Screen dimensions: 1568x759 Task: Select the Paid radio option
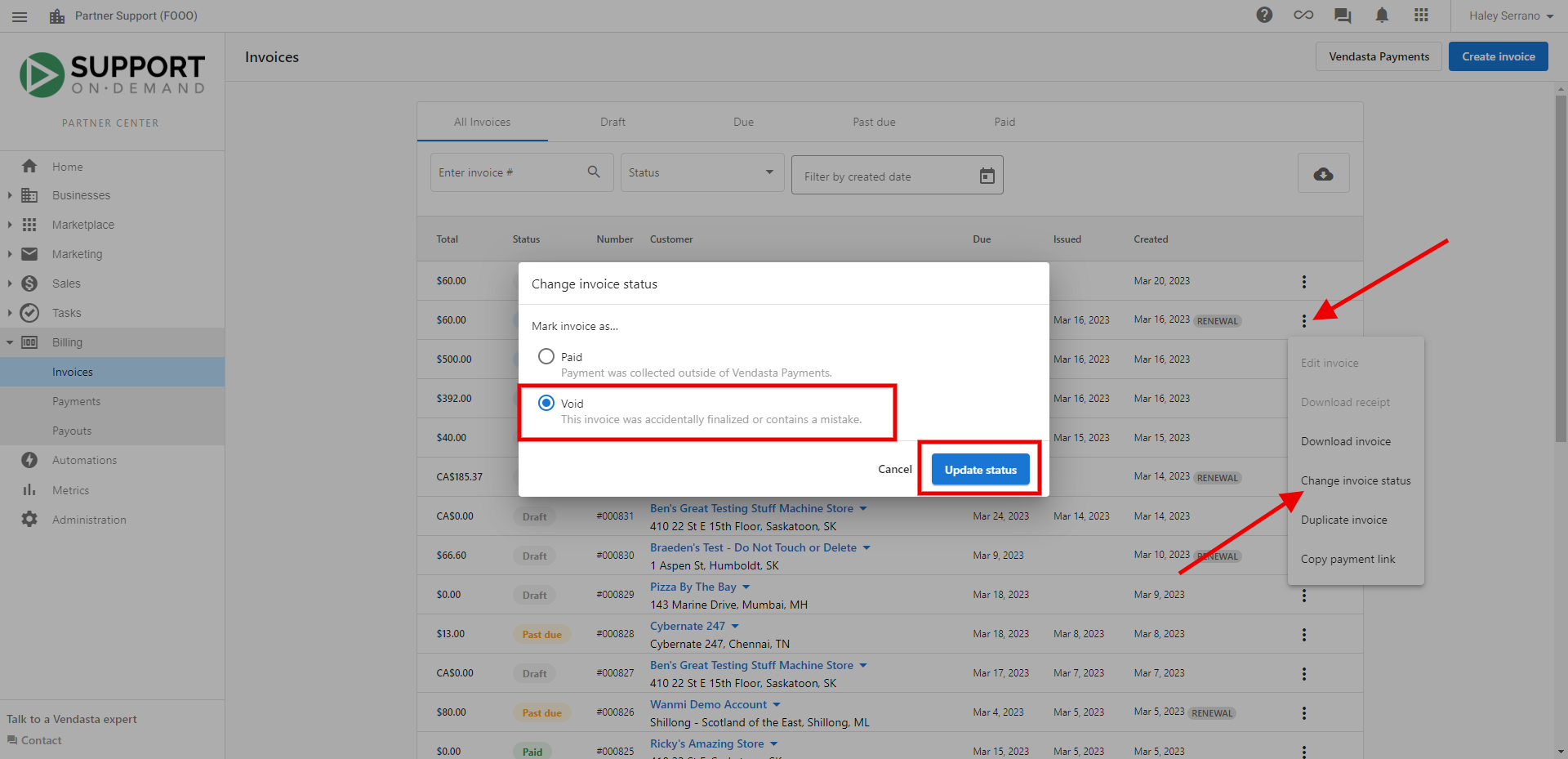tap(546, 356)
